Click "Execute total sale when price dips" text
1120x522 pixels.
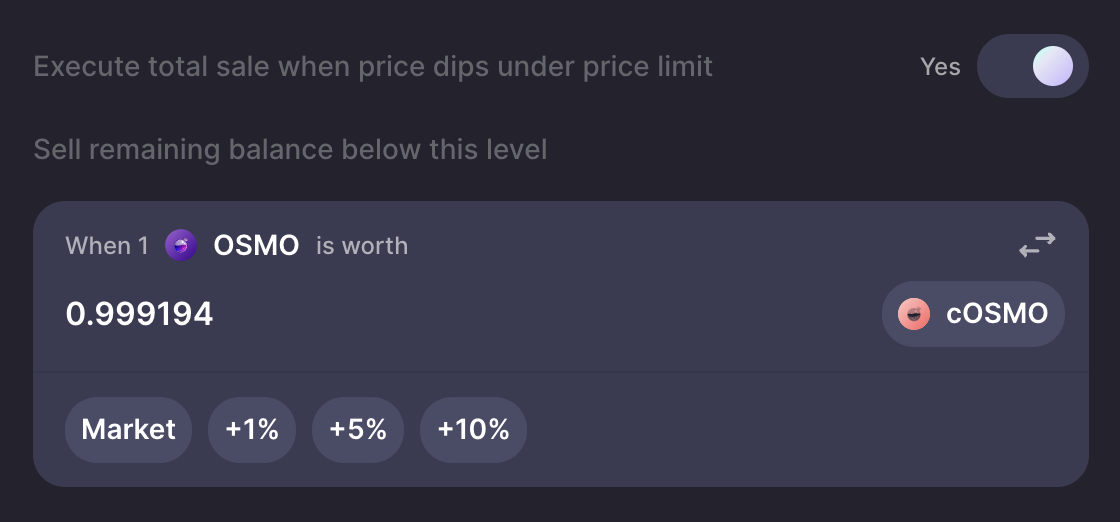[261, 67]
